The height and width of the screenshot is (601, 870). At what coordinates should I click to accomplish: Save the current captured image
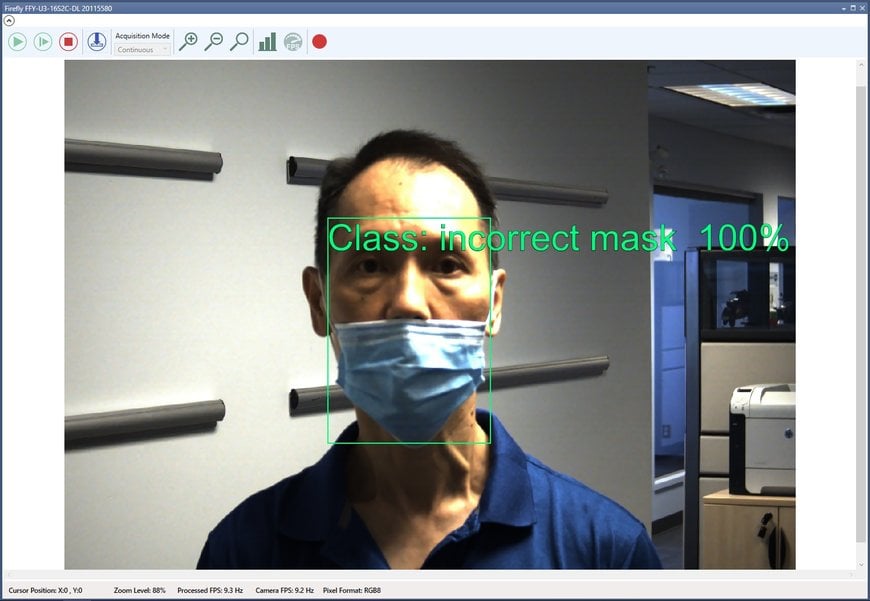click(95, 42)
